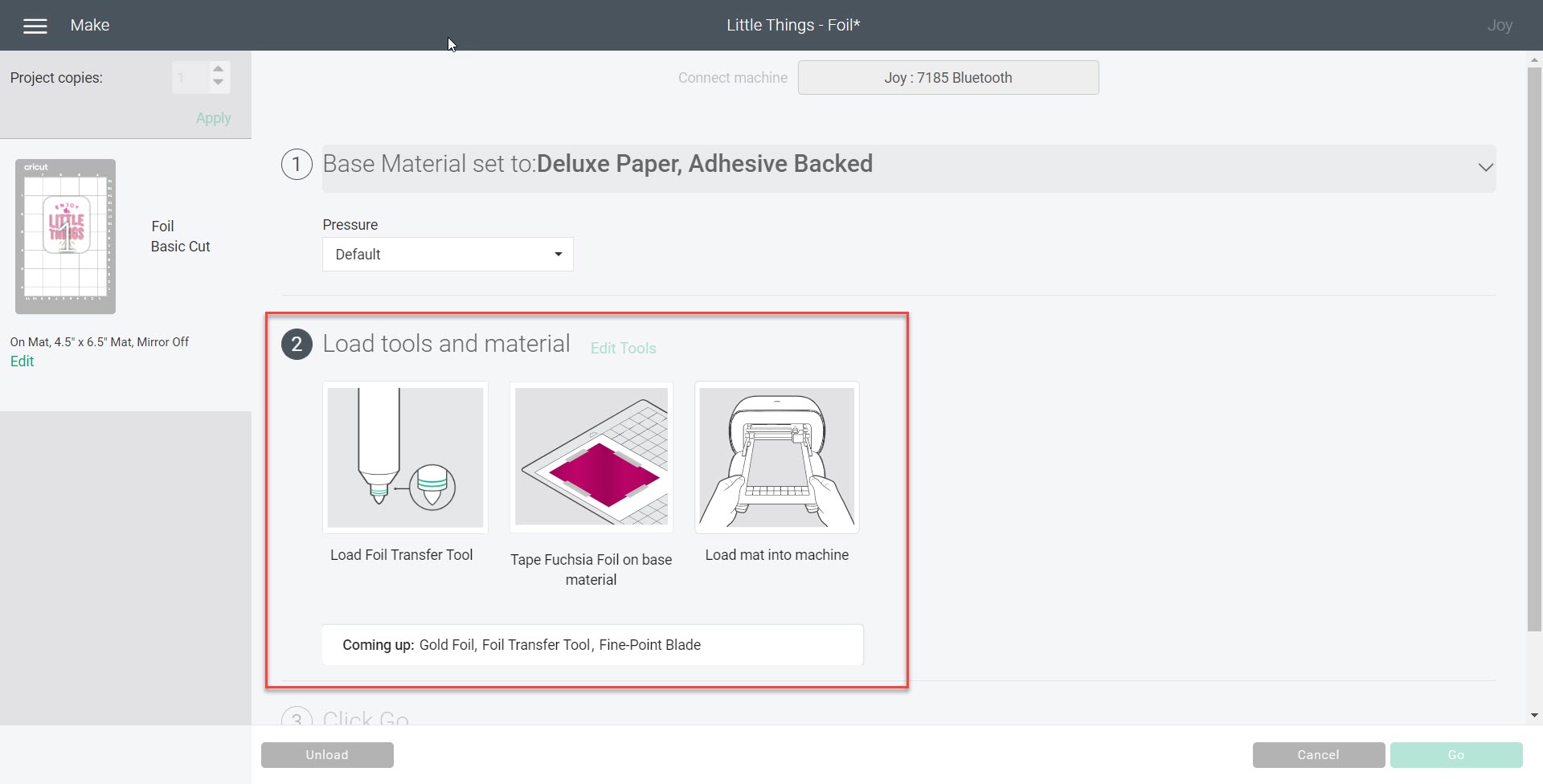This screenshot has width=1543, height=784.
Task: Click the Load mat into machine illustration
Action: [x=777, y=457]
